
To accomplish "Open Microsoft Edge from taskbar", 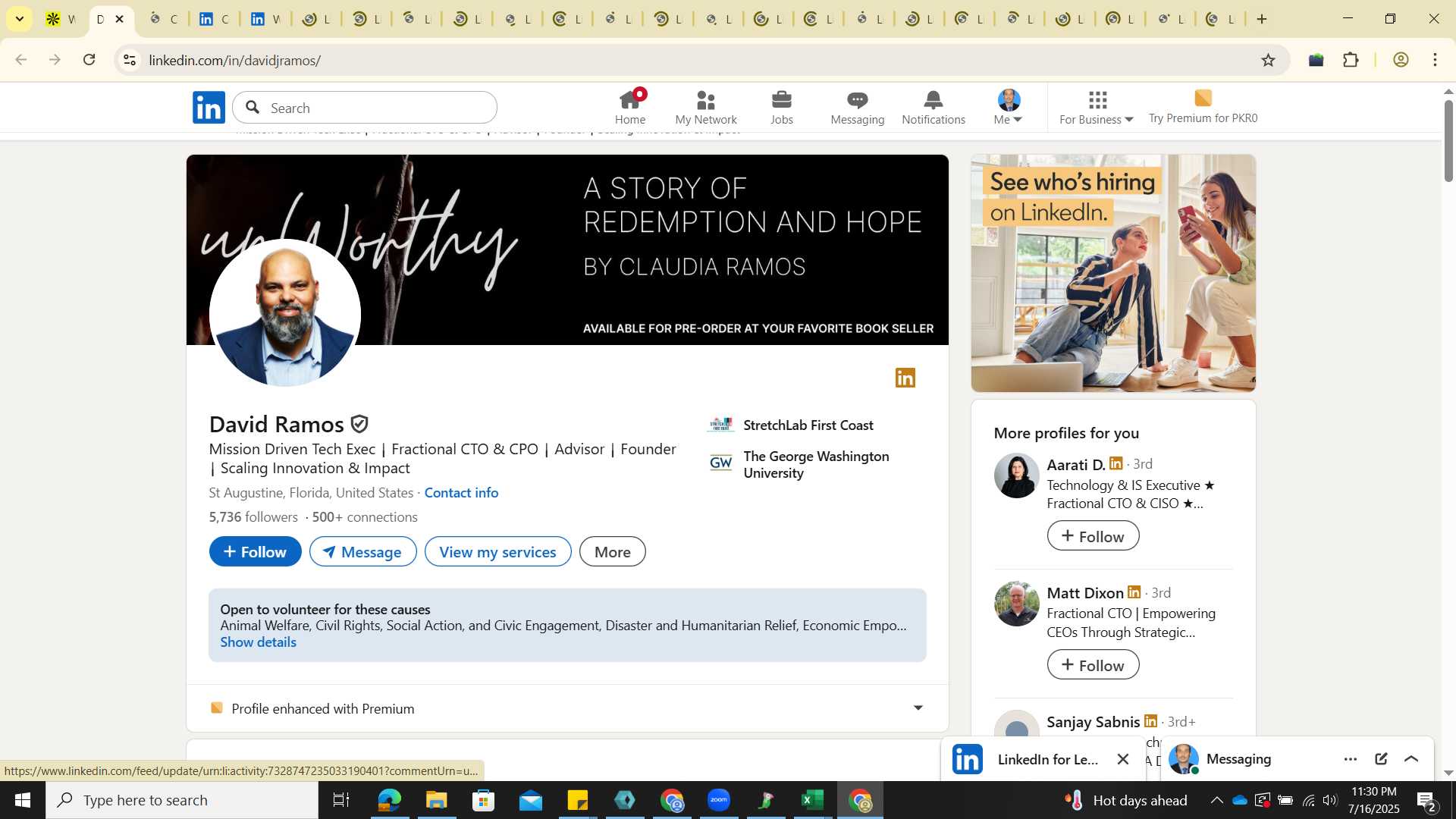I will (389, 800).
